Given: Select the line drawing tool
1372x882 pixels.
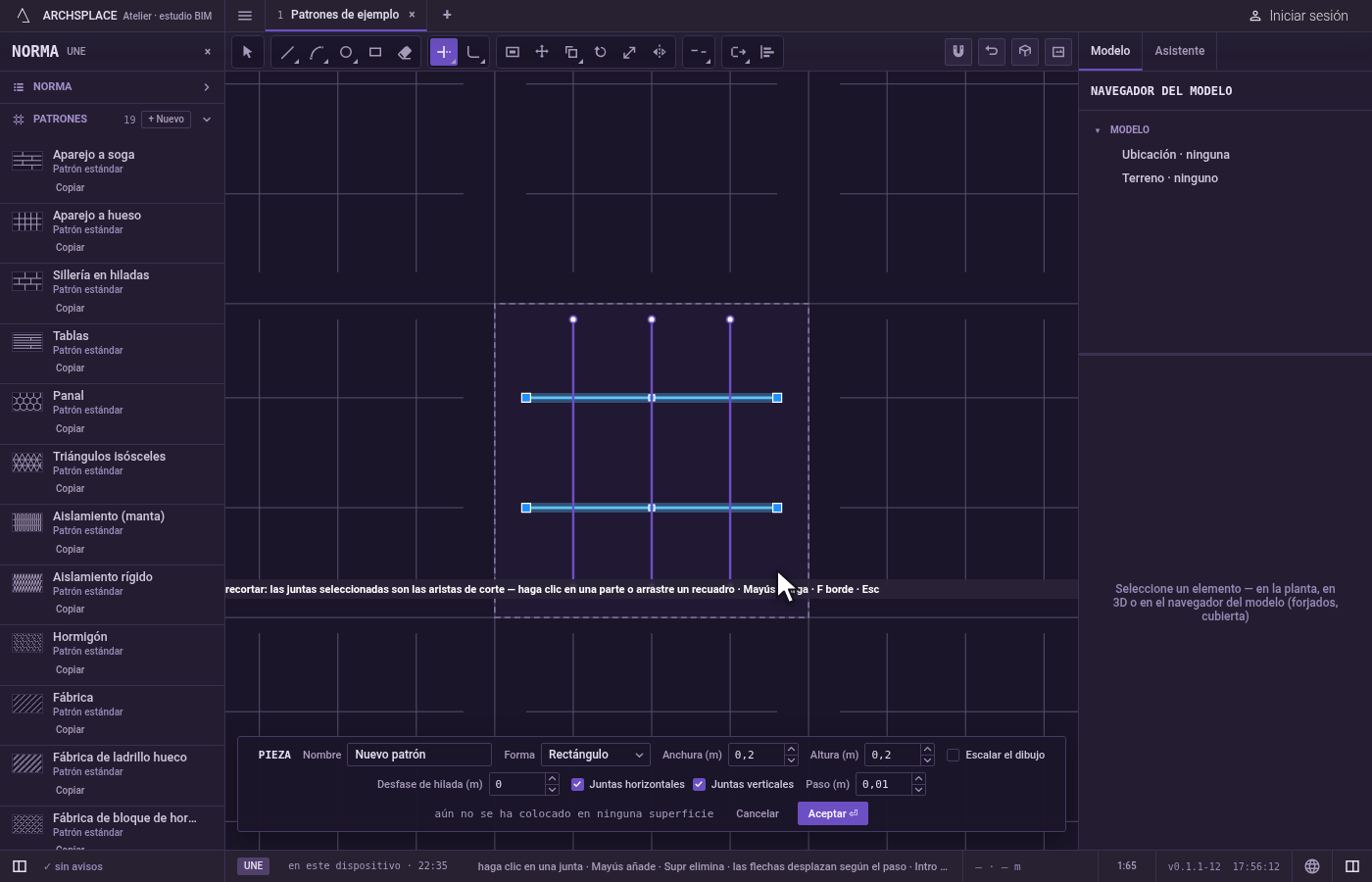Looking at the screenshot, I should tap(287, 52).
